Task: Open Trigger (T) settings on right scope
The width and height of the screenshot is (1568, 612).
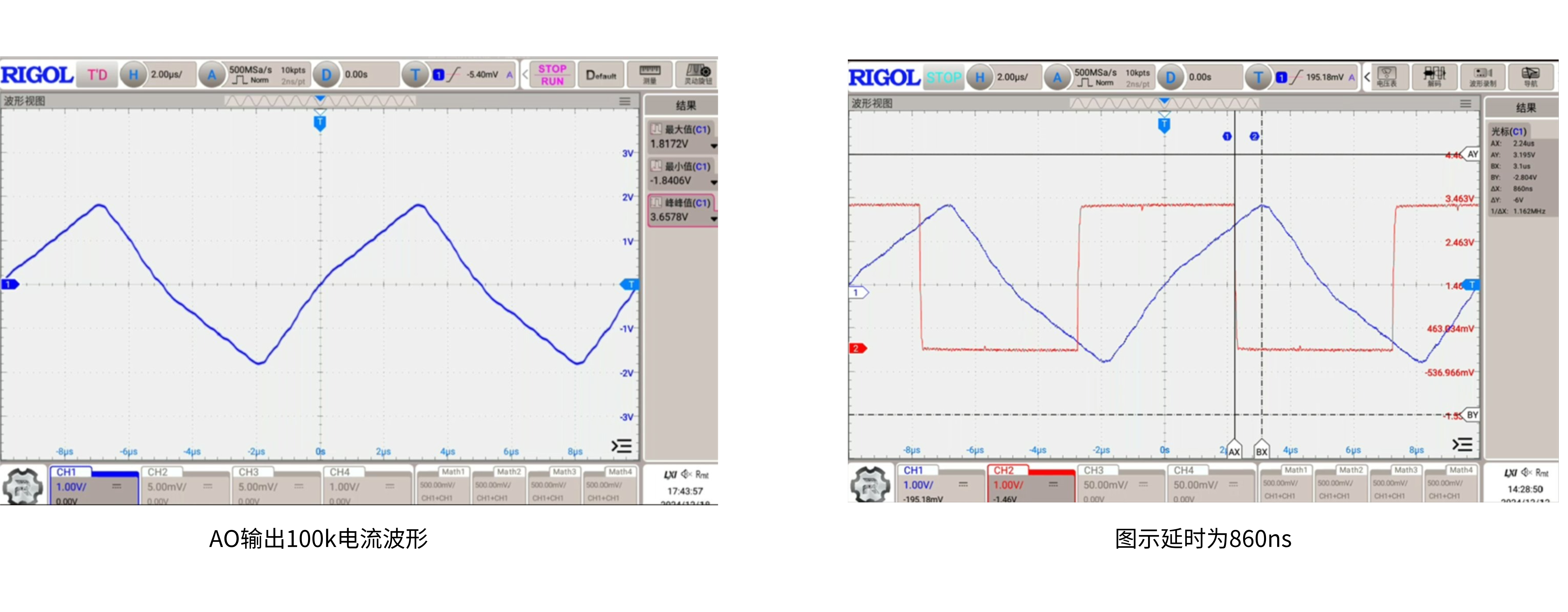Action: point(1258,78)
